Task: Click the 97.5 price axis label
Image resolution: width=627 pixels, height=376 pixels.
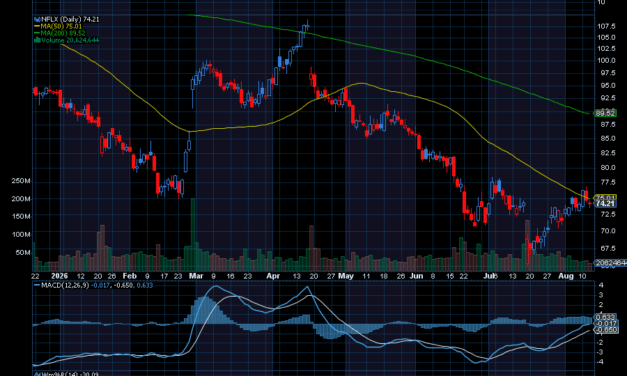Action: click(607, 73)
